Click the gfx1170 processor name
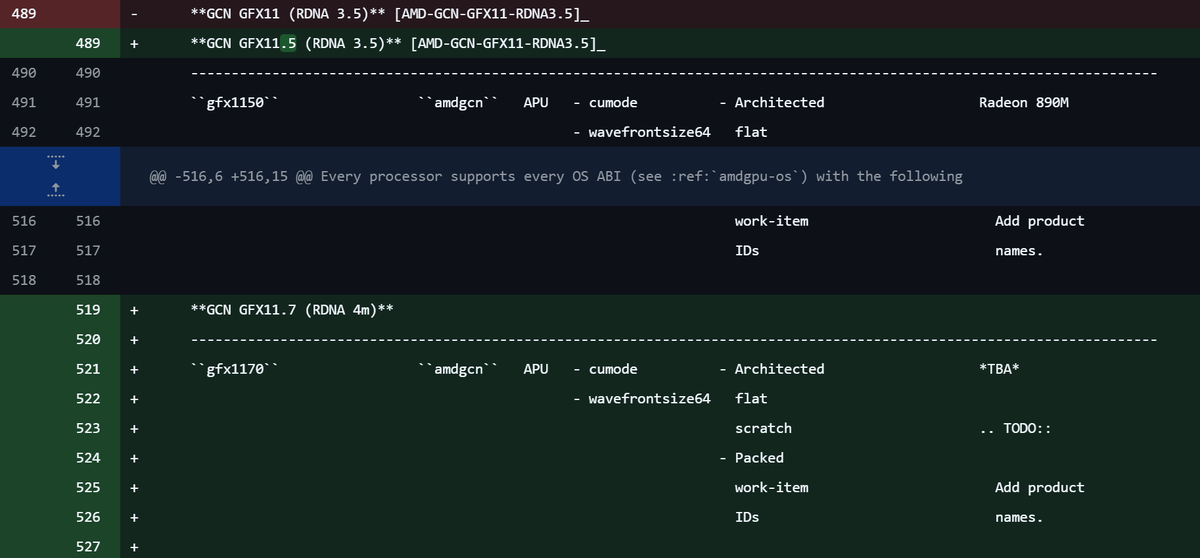 234,369
